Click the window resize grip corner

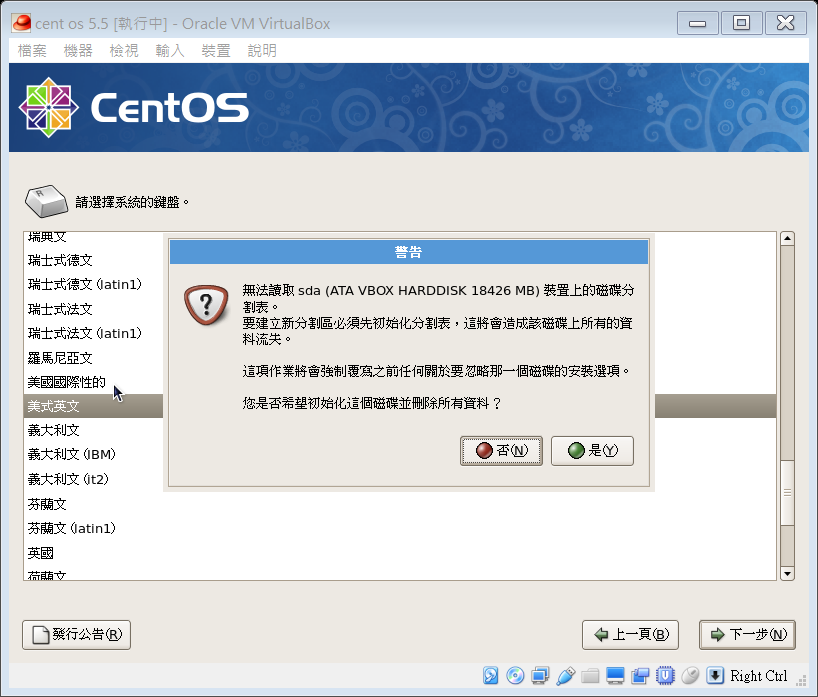(x=801, y=680)
